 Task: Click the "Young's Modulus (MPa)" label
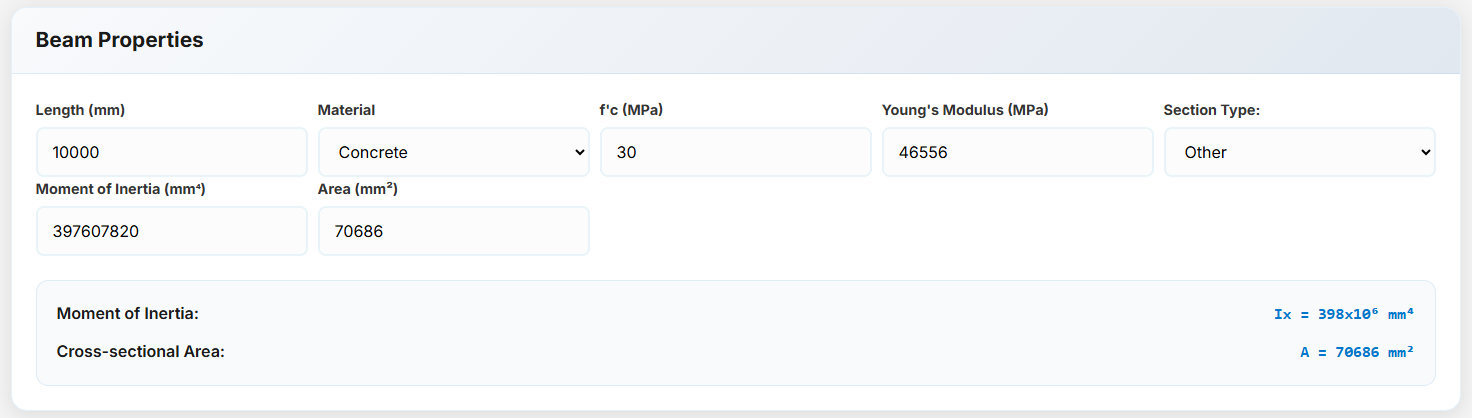pos(964,110)
